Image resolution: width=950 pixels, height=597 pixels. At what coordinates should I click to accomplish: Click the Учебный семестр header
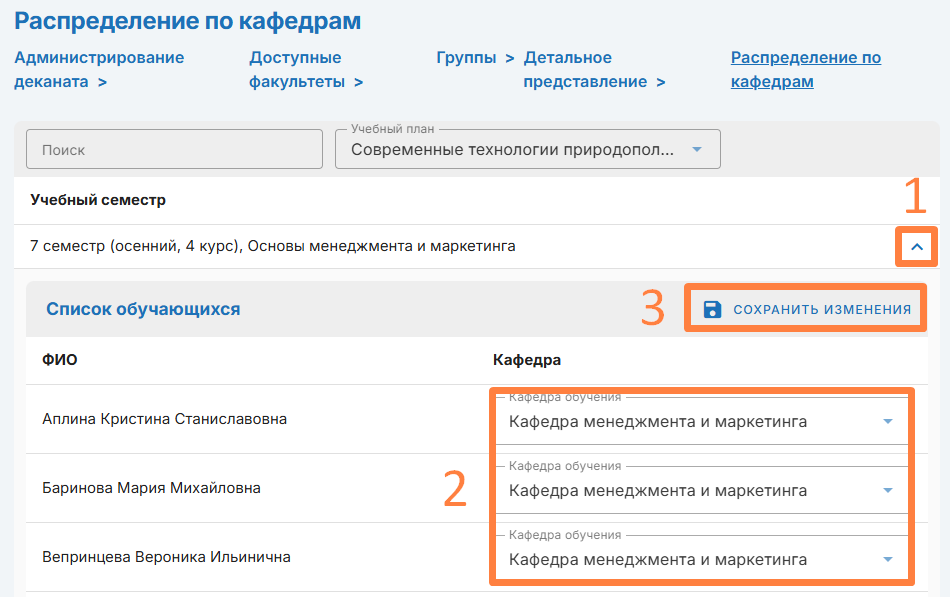[98, 200]
